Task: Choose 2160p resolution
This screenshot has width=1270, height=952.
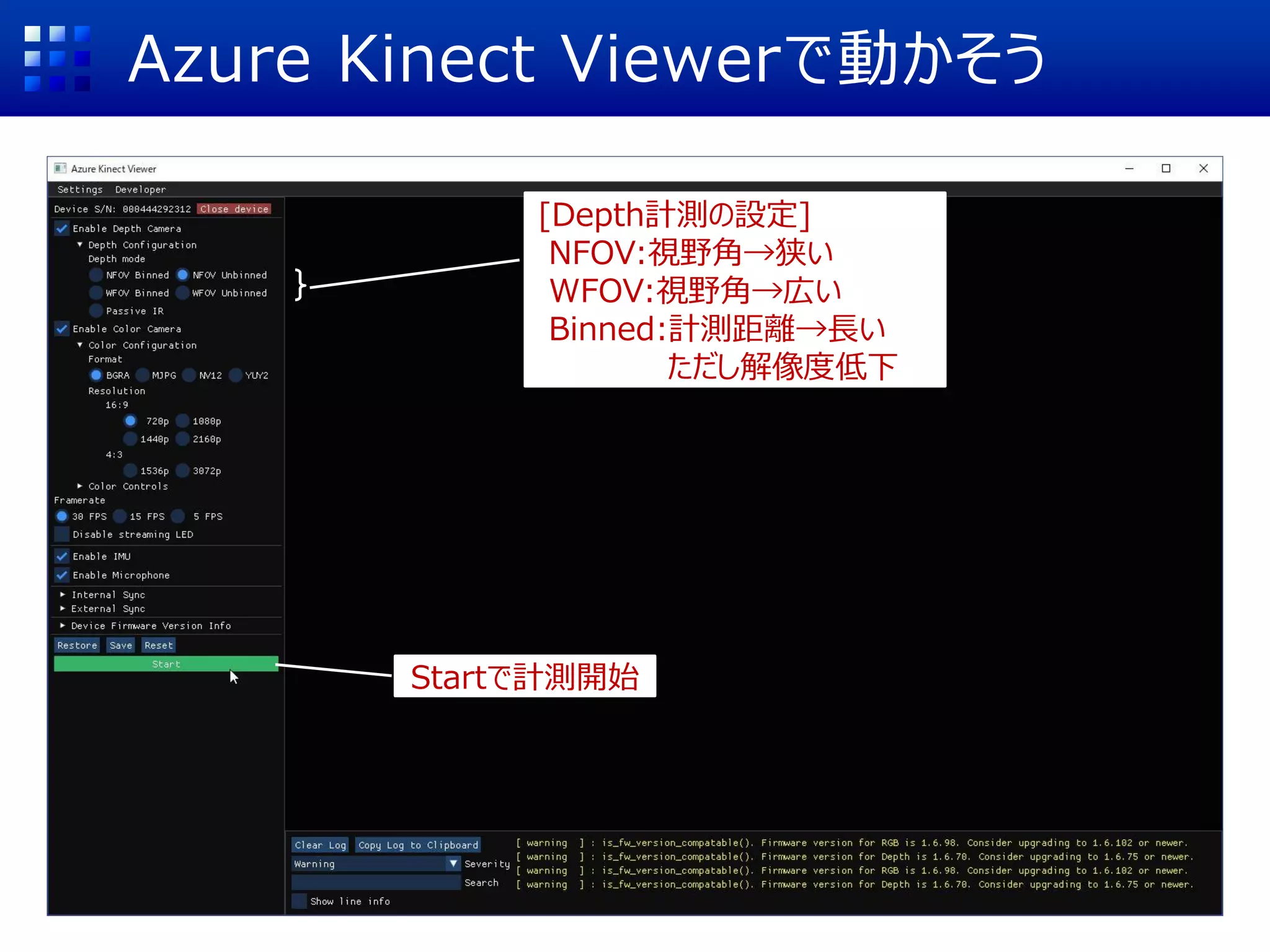Action: tap(182, 439)
